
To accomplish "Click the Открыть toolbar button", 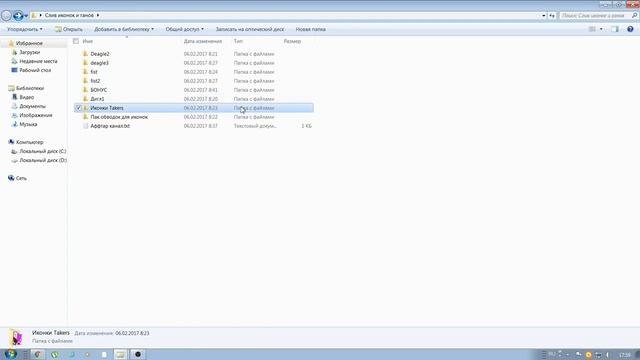I will (69, 29).
